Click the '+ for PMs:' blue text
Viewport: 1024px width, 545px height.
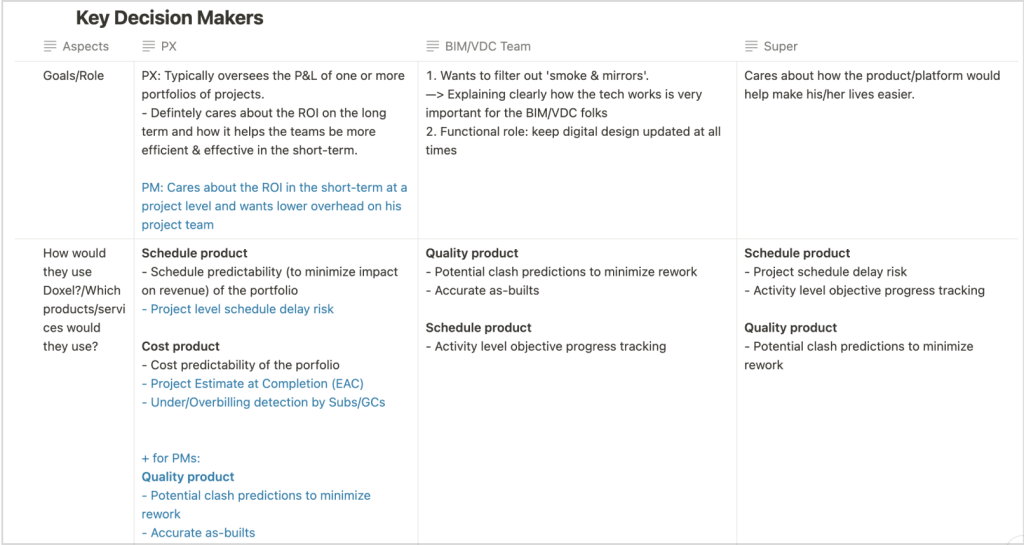pos(172,458)
